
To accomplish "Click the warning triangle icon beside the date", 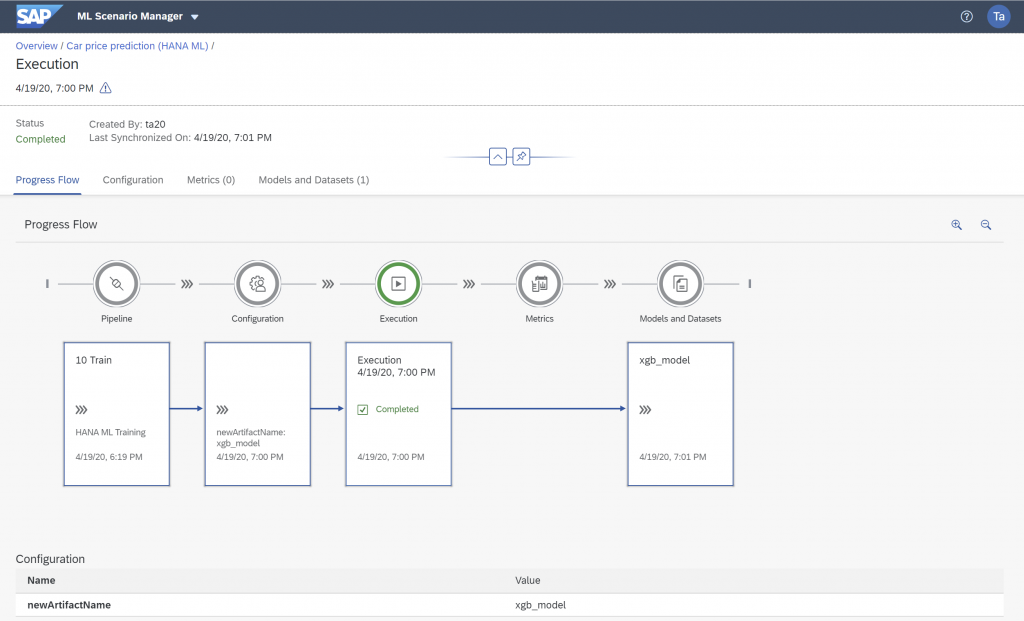I will click(x=105, y=88).
